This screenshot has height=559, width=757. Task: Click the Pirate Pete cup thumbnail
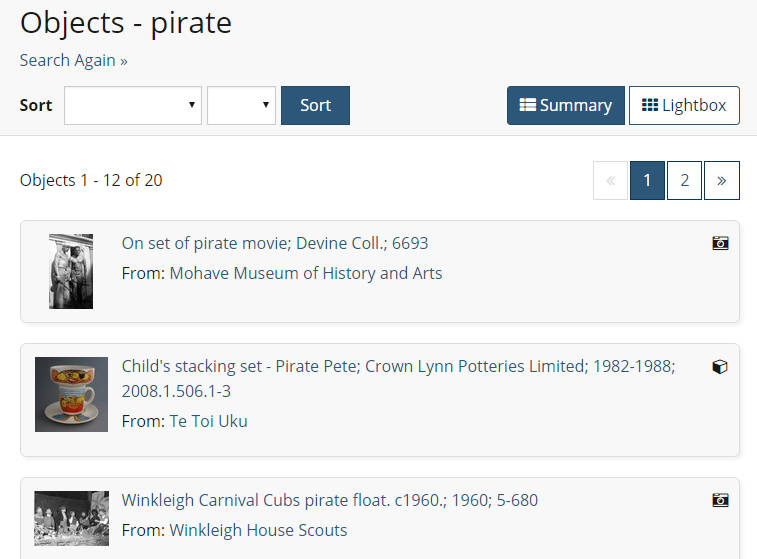click(x=71, y=394)
